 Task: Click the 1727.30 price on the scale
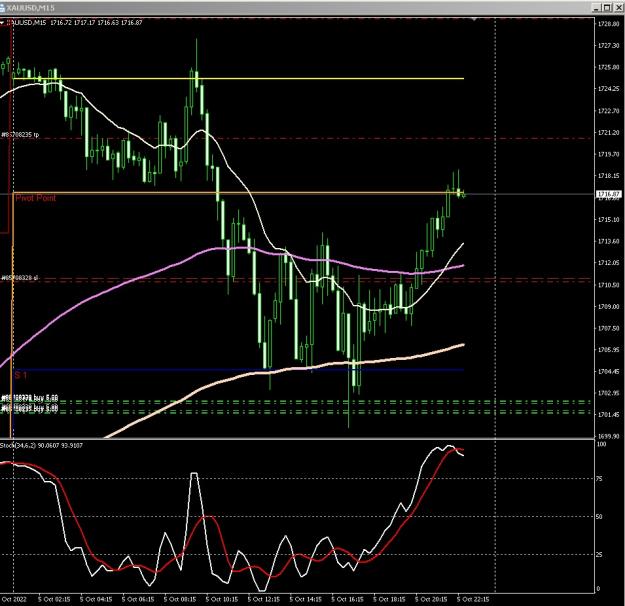[609, 46]
